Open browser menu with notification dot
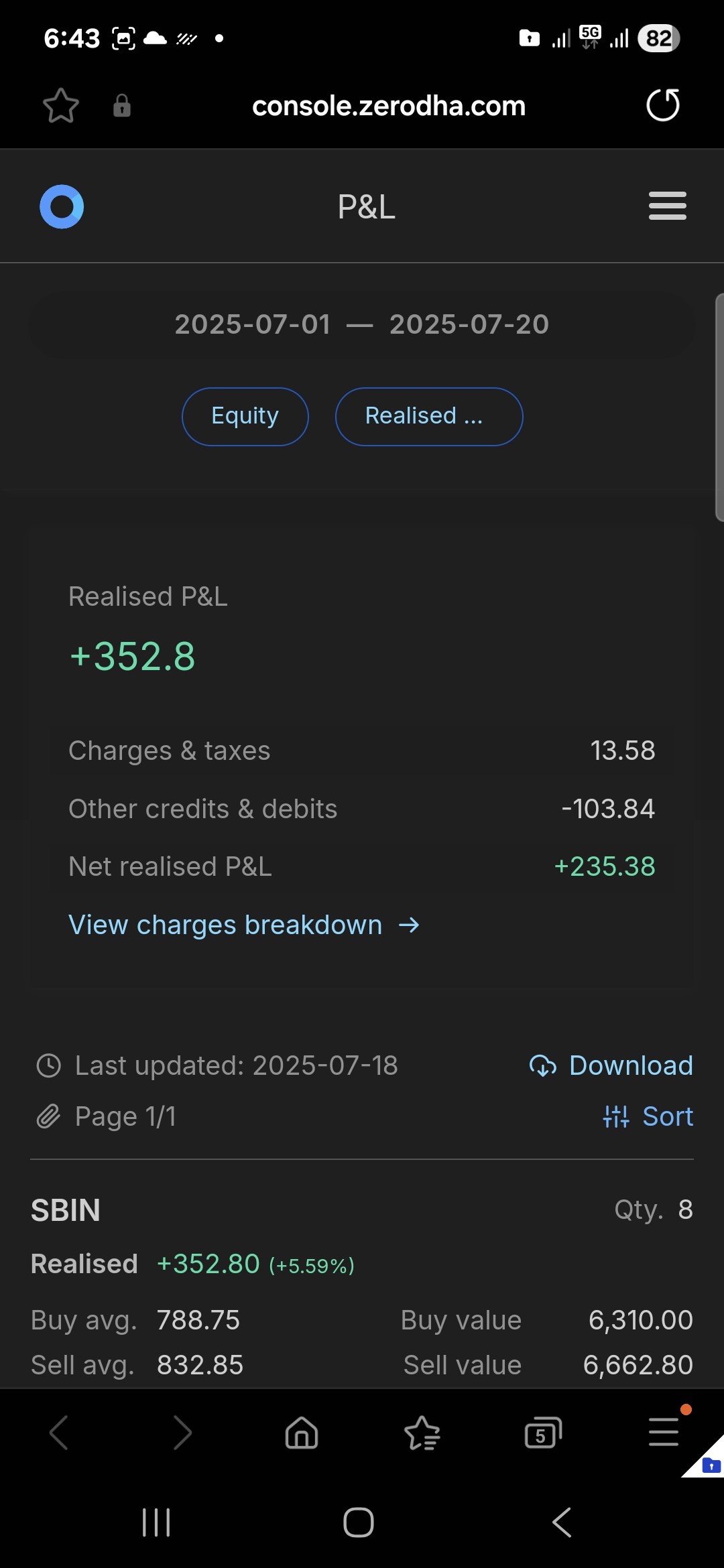 tap(664, 1432)
